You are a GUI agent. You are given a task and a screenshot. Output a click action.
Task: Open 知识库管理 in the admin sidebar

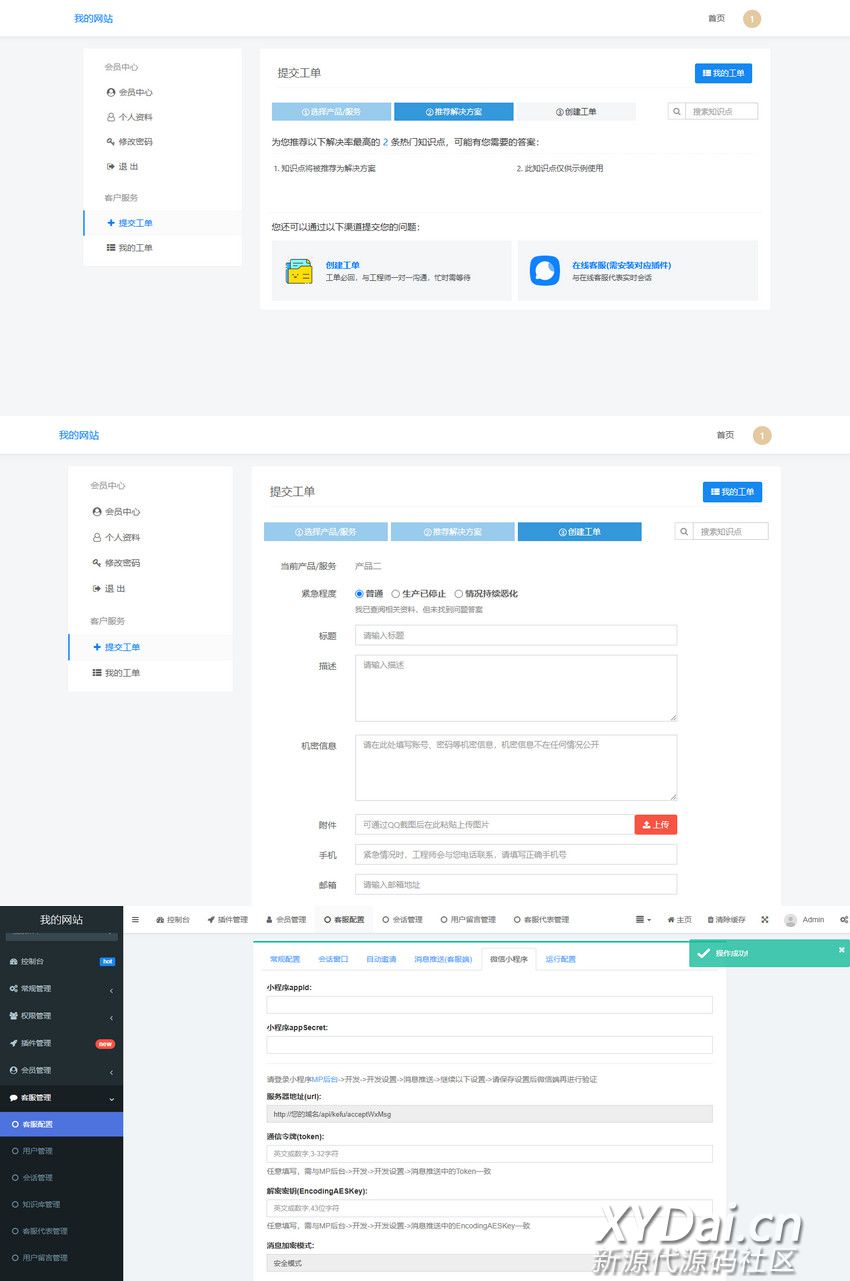[41, 1204]
